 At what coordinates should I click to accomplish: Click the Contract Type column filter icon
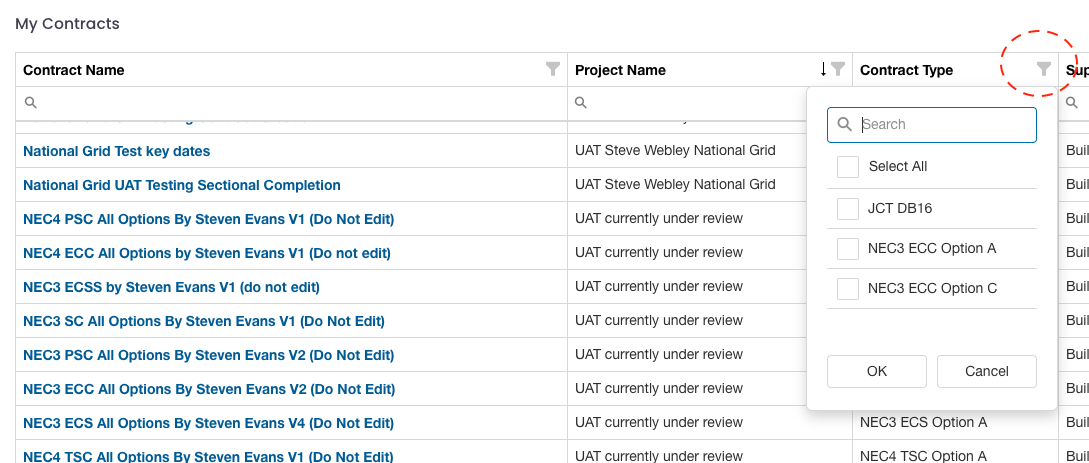point(1044,69)
